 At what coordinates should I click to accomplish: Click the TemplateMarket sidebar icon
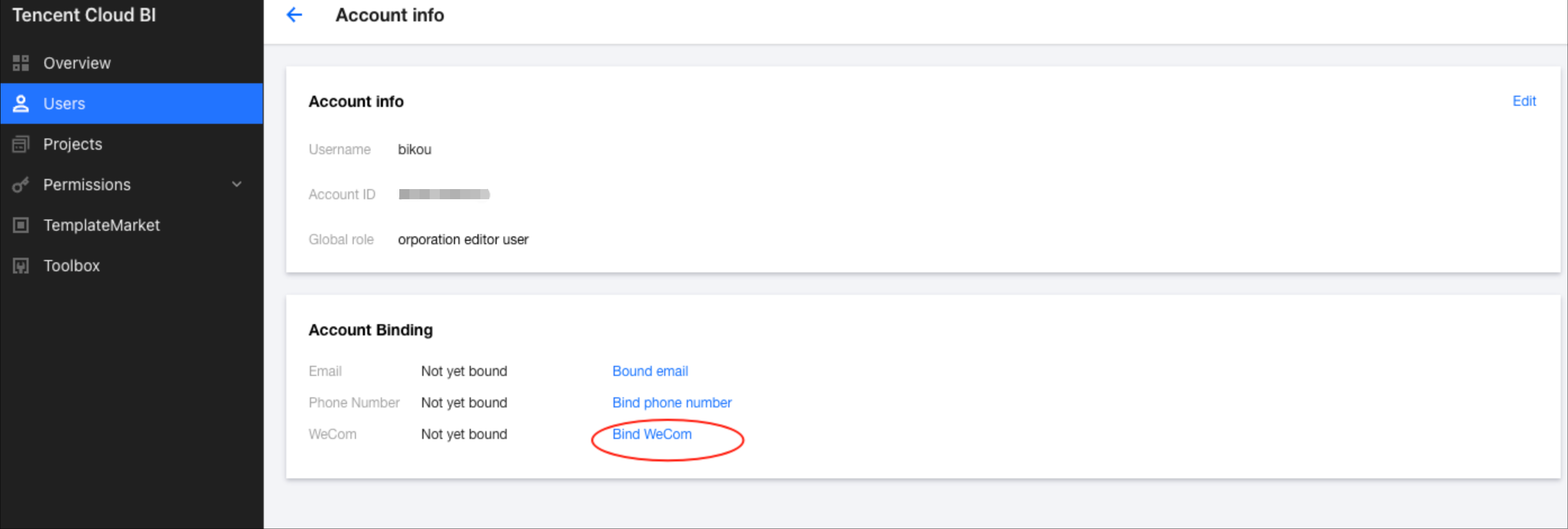pyautogui.click(x=21, y=225)
